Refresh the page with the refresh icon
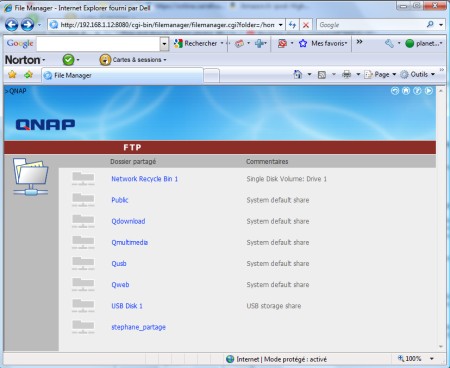This screenshot has height=368, width=450. click(x=292, y=25)
